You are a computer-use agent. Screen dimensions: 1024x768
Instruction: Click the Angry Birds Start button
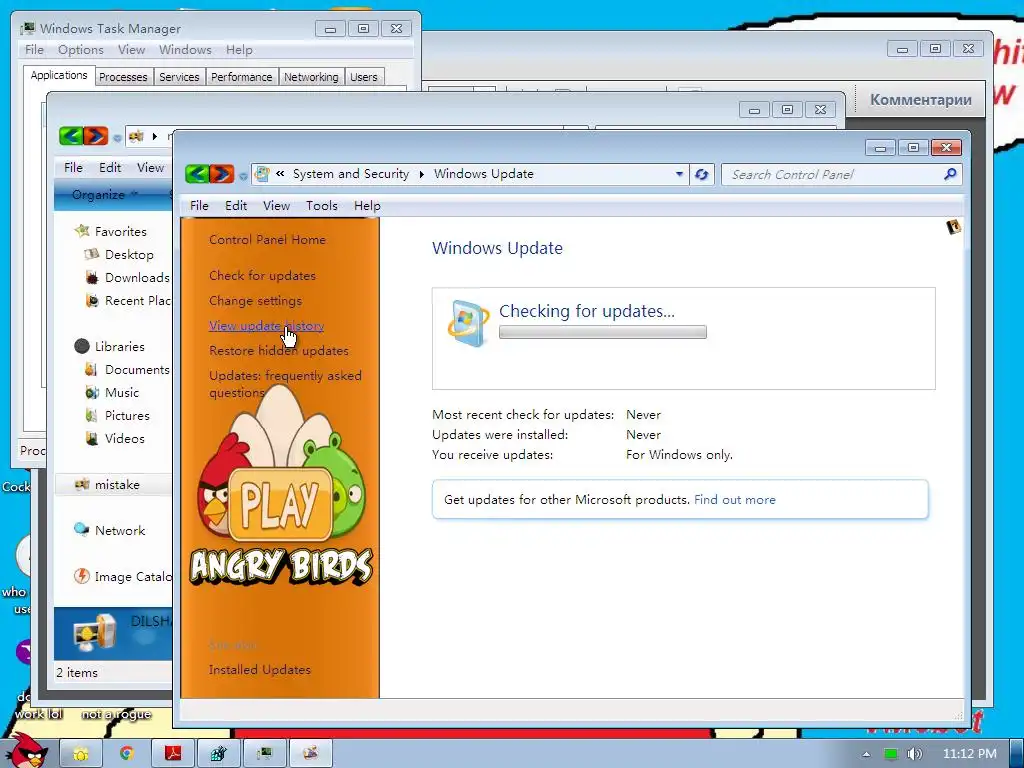point(27,751)
